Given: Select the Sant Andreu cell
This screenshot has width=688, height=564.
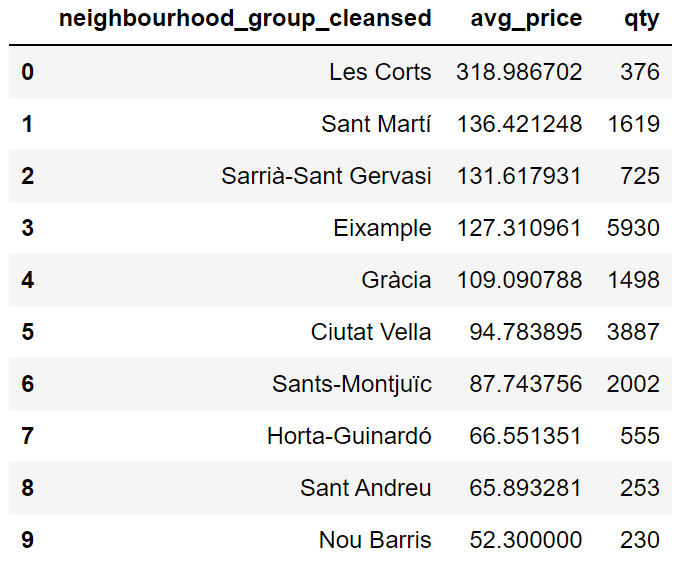Looking at the screenshot, I should point(365,488).
